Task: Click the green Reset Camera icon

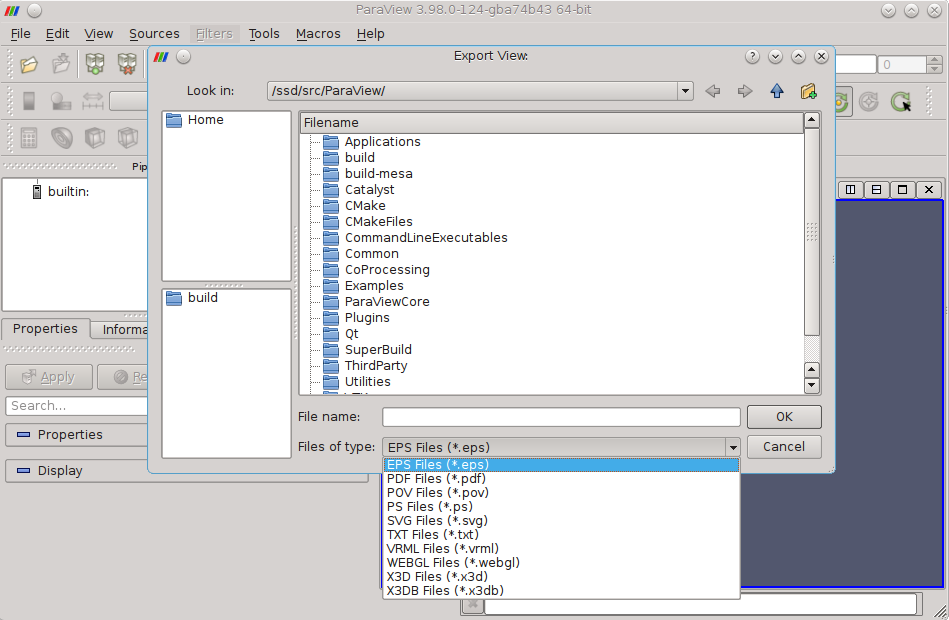Action: pos(902,102)
